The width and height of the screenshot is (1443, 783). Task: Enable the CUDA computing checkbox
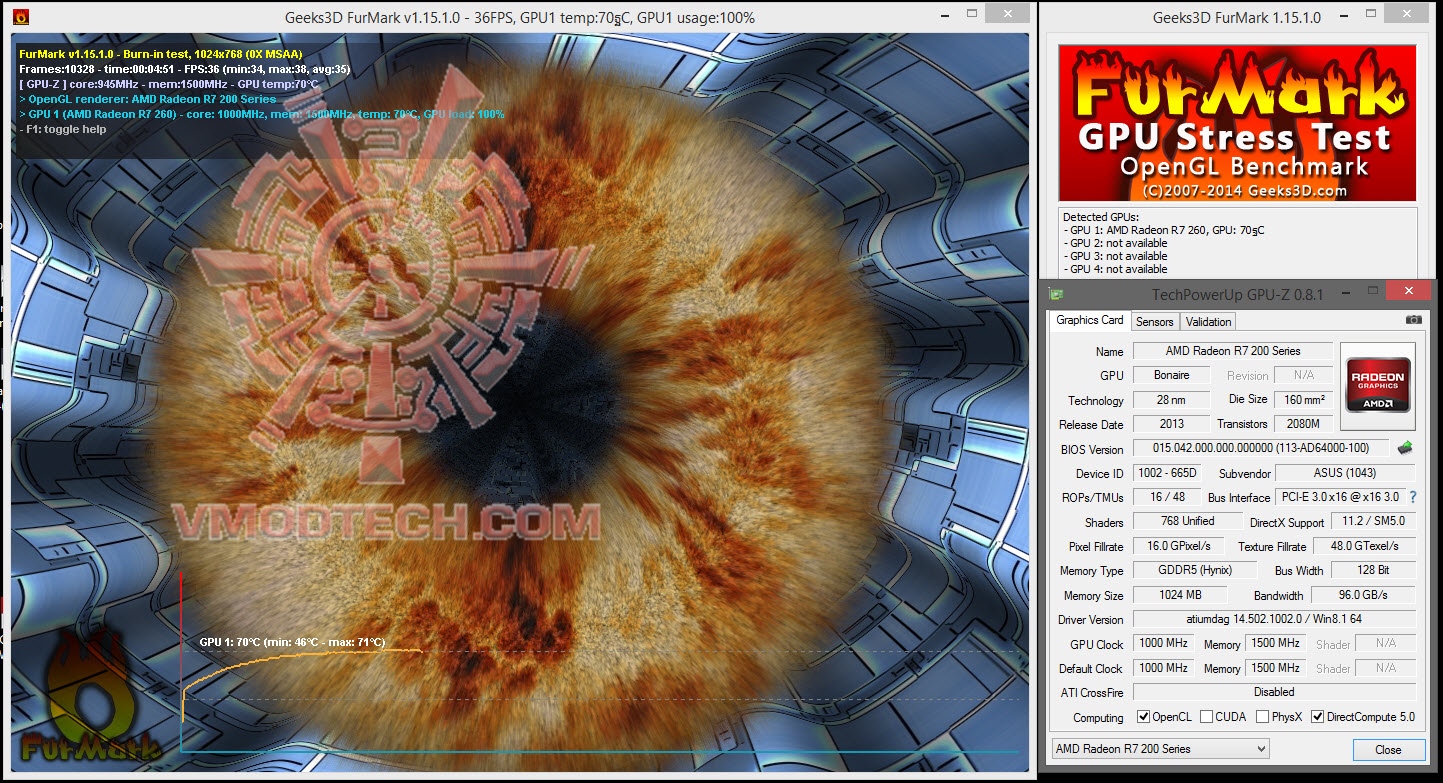click(1207, 716)
